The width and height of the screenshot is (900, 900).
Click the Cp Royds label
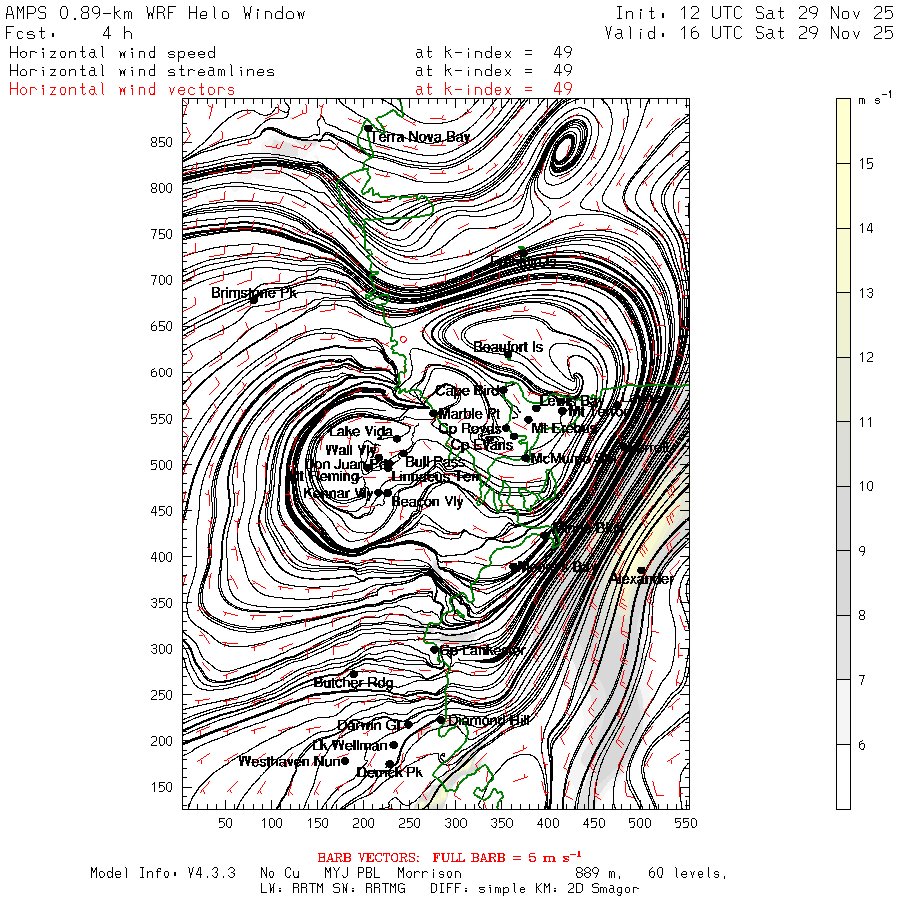pos(470,428)
